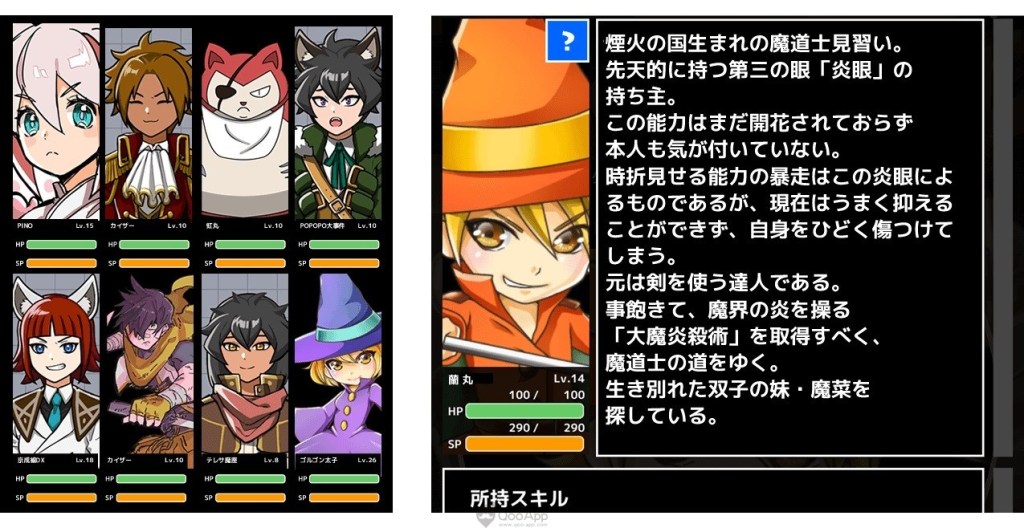Click the Lv.14 level indicator for 蘭丸
This screenshot has width=1024, height=528.
point(569,378)
